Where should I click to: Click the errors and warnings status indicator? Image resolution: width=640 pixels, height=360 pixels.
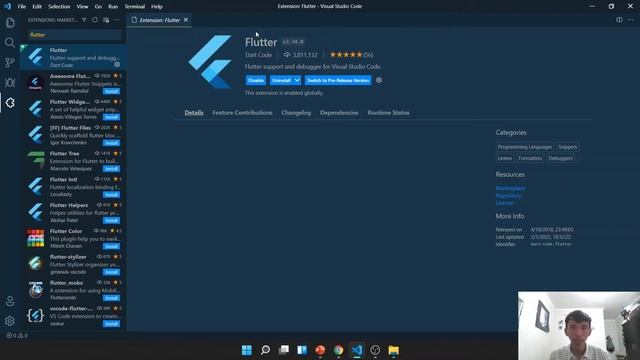17,336
